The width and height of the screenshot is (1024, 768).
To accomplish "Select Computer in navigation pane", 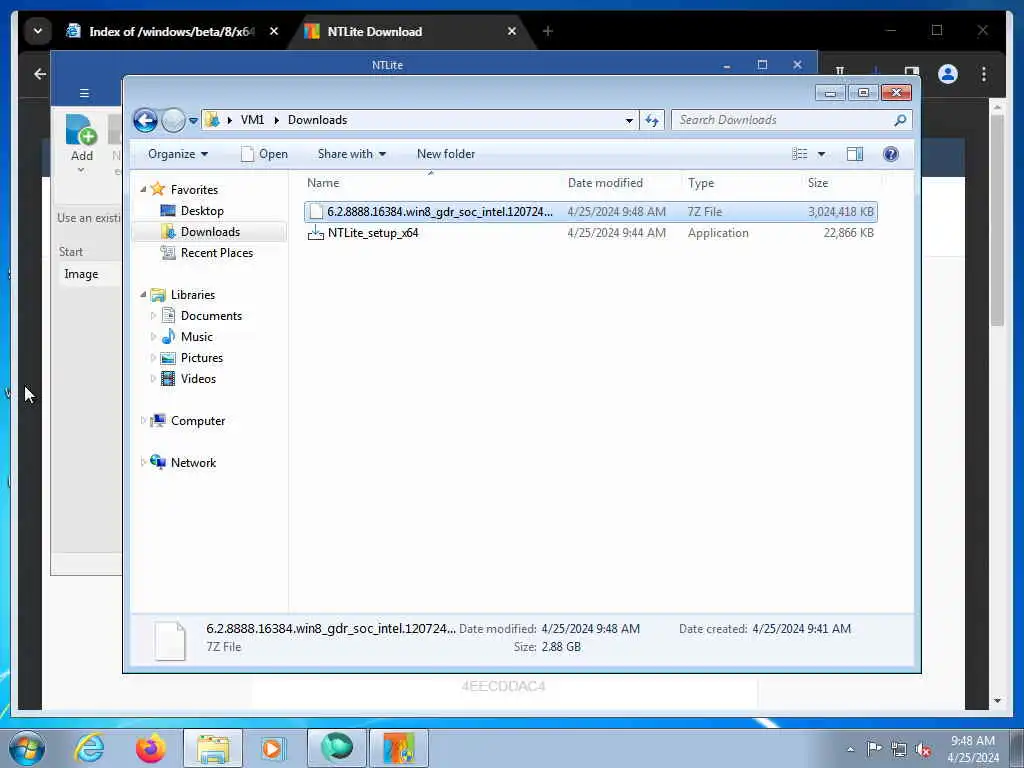I will pos(198,421).
